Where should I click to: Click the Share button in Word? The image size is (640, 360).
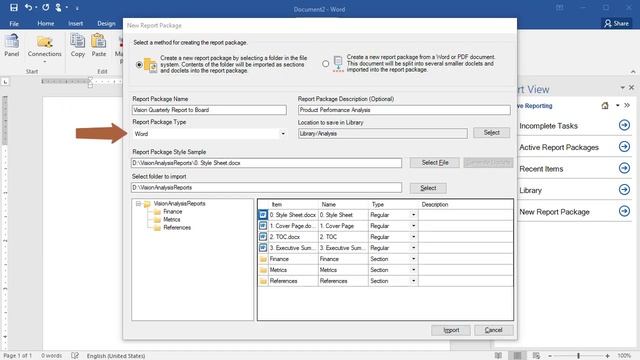(x=616, y=23)
